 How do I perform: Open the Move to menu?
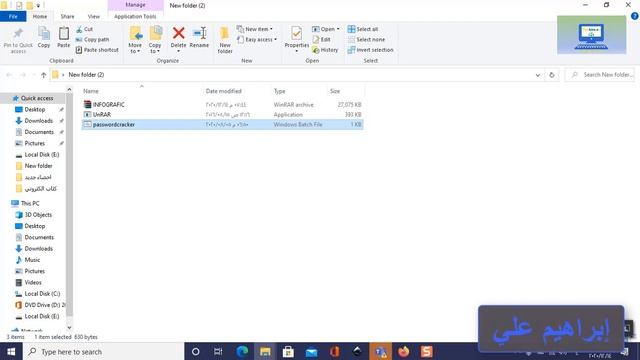click(135, 40)
